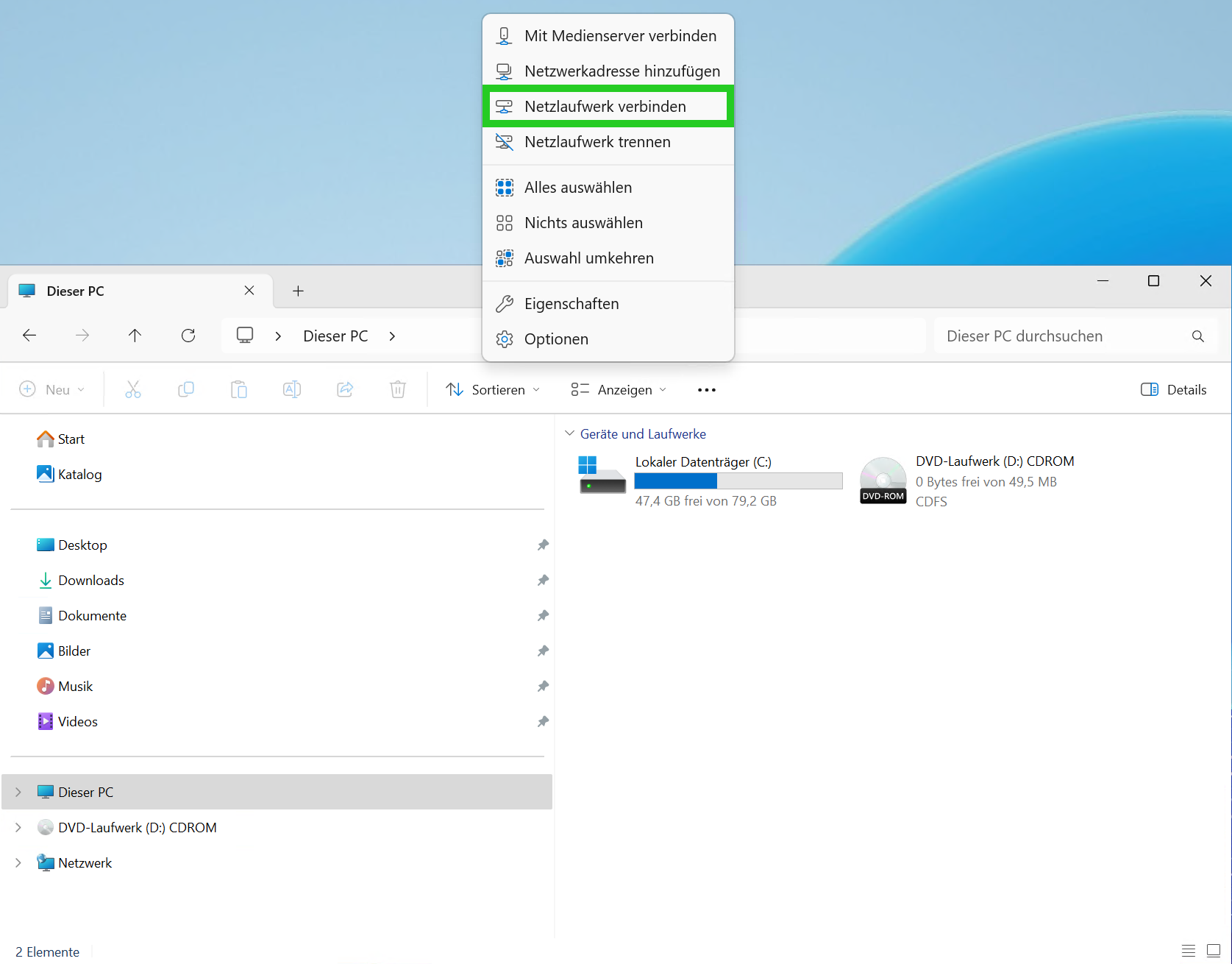Click the Share icon in the toolbar

point(345,389)
